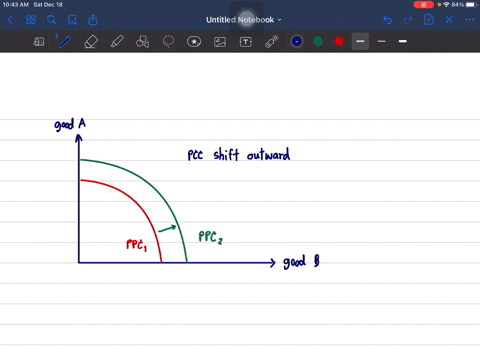
Task: Tap the red screen recording indicator
Action: 424,5
